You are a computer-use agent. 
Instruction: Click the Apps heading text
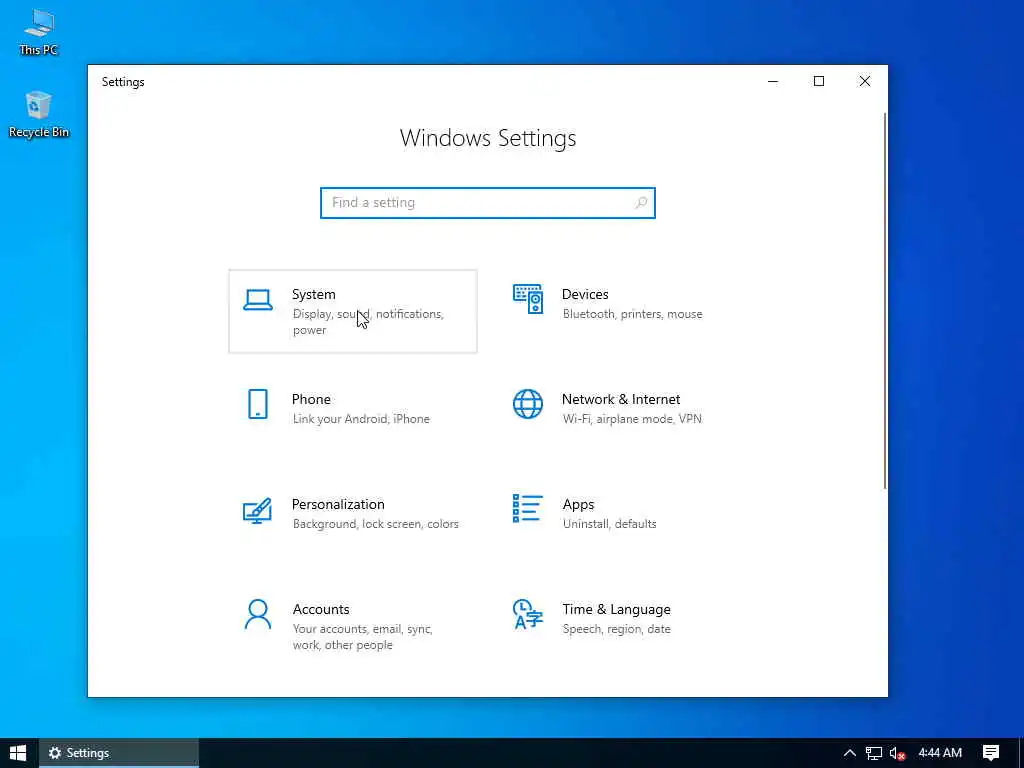579,504
